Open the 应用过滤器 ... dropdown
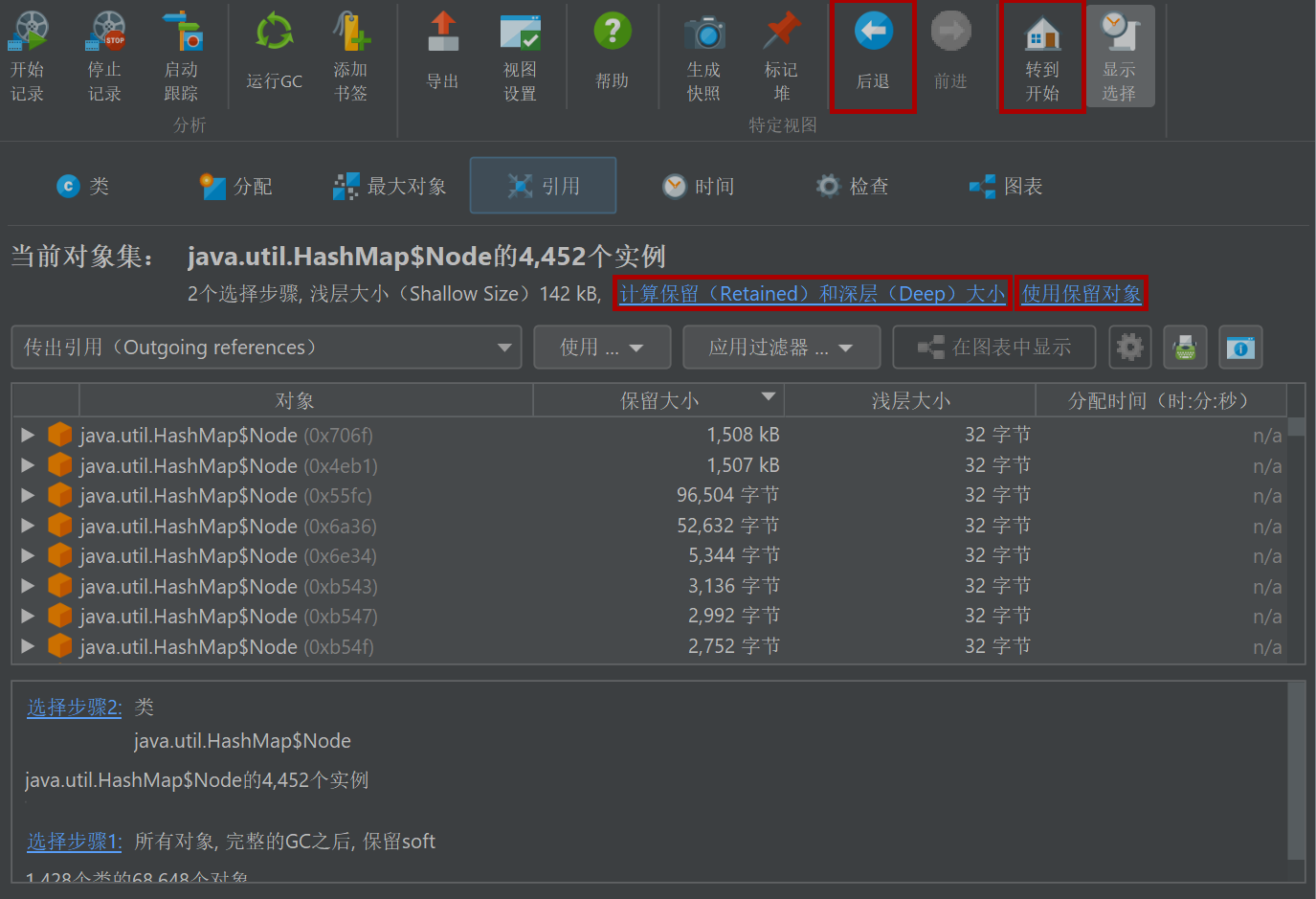1316x899 pixels. 781,347
